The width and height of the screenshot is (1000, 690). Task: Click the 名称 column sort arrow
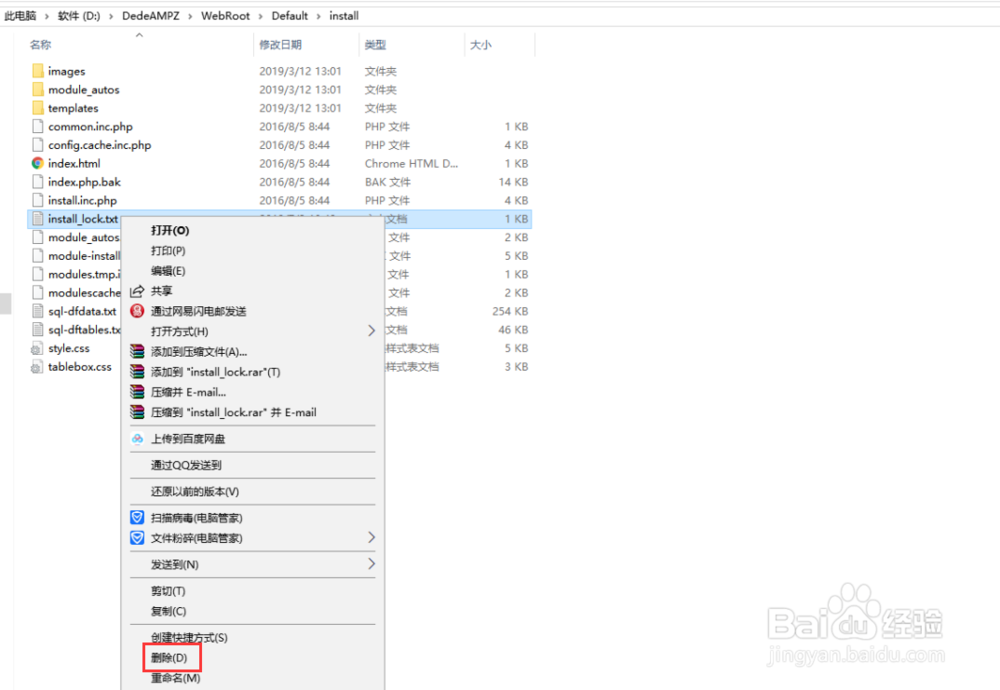138,36
